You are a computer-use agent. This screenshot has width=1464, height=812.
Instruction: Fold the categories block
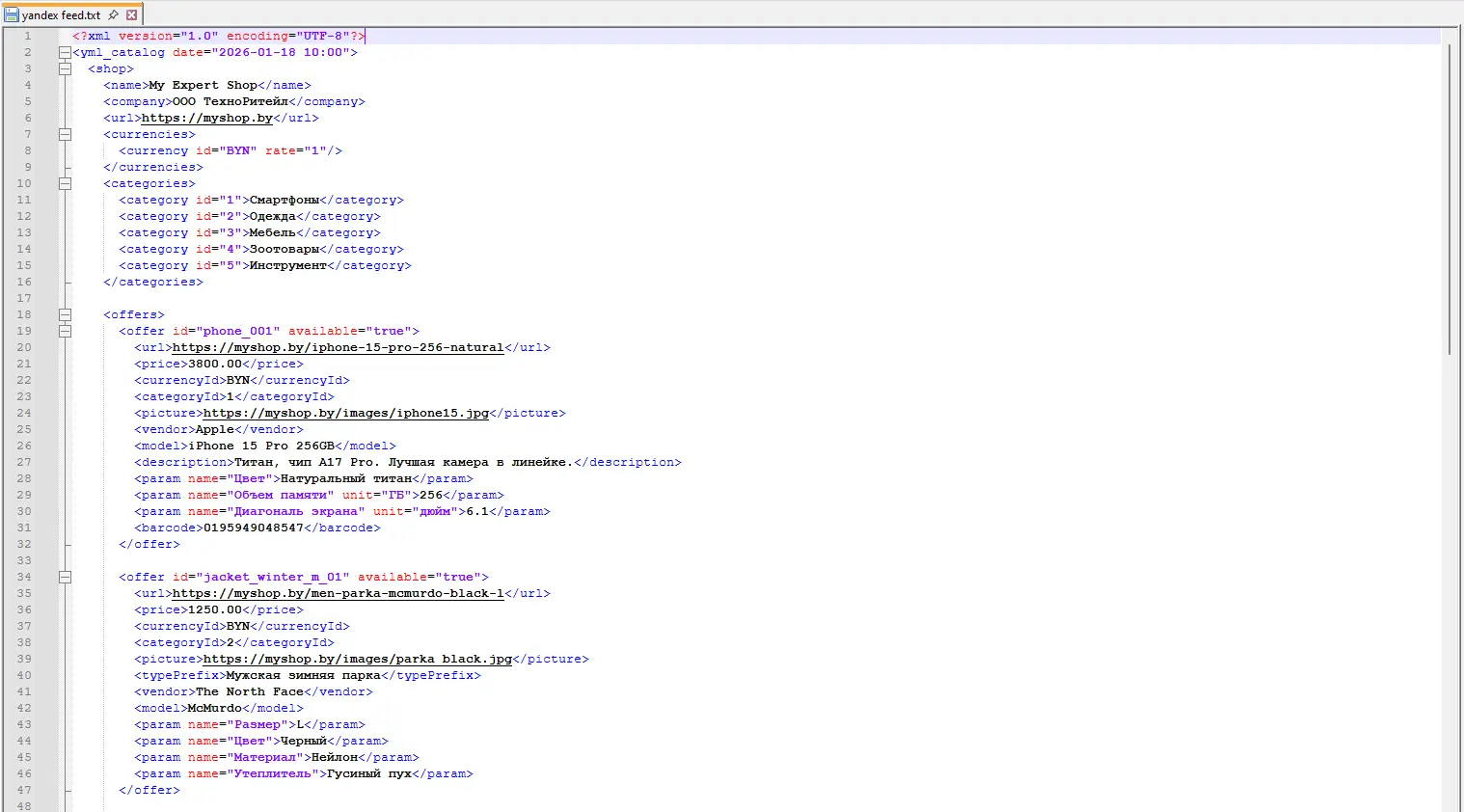tap(65, 184)
